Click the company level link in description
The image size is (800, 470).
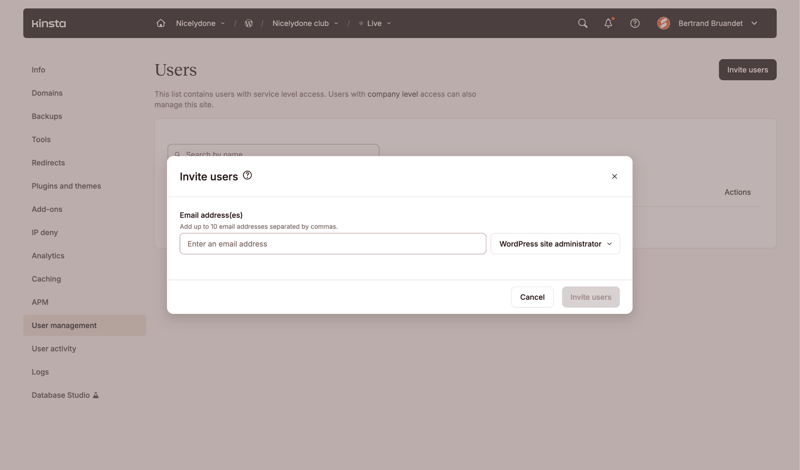392,94
